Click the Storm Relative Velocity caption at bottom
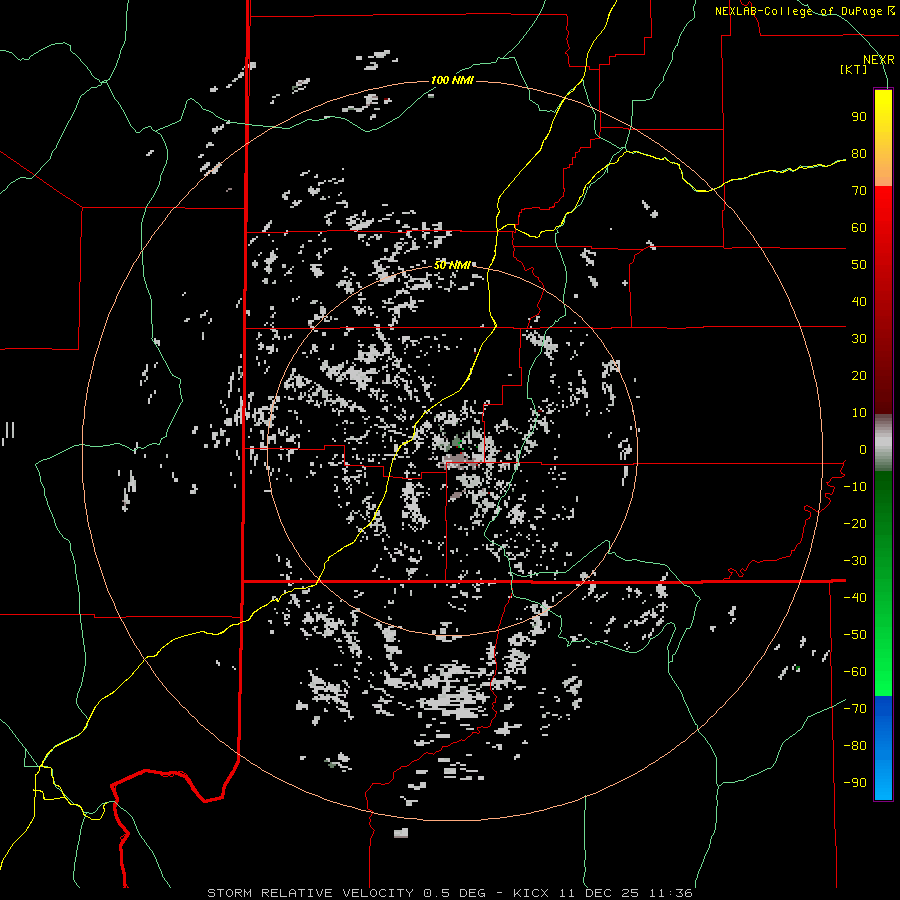The image size is (900, 900). (x=449, y=893)
